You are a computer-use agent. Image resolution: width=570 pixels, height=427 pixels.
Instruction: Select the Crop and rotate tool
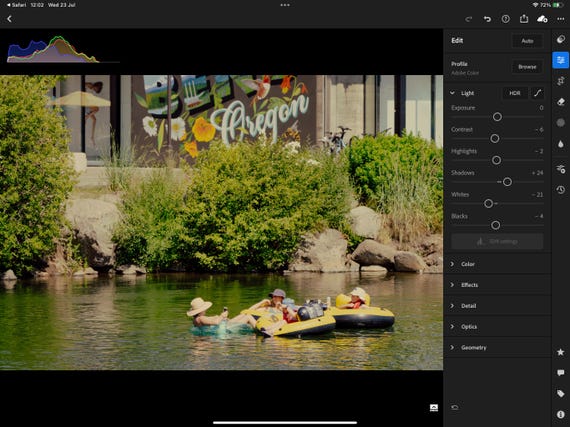tap(561, 81)
